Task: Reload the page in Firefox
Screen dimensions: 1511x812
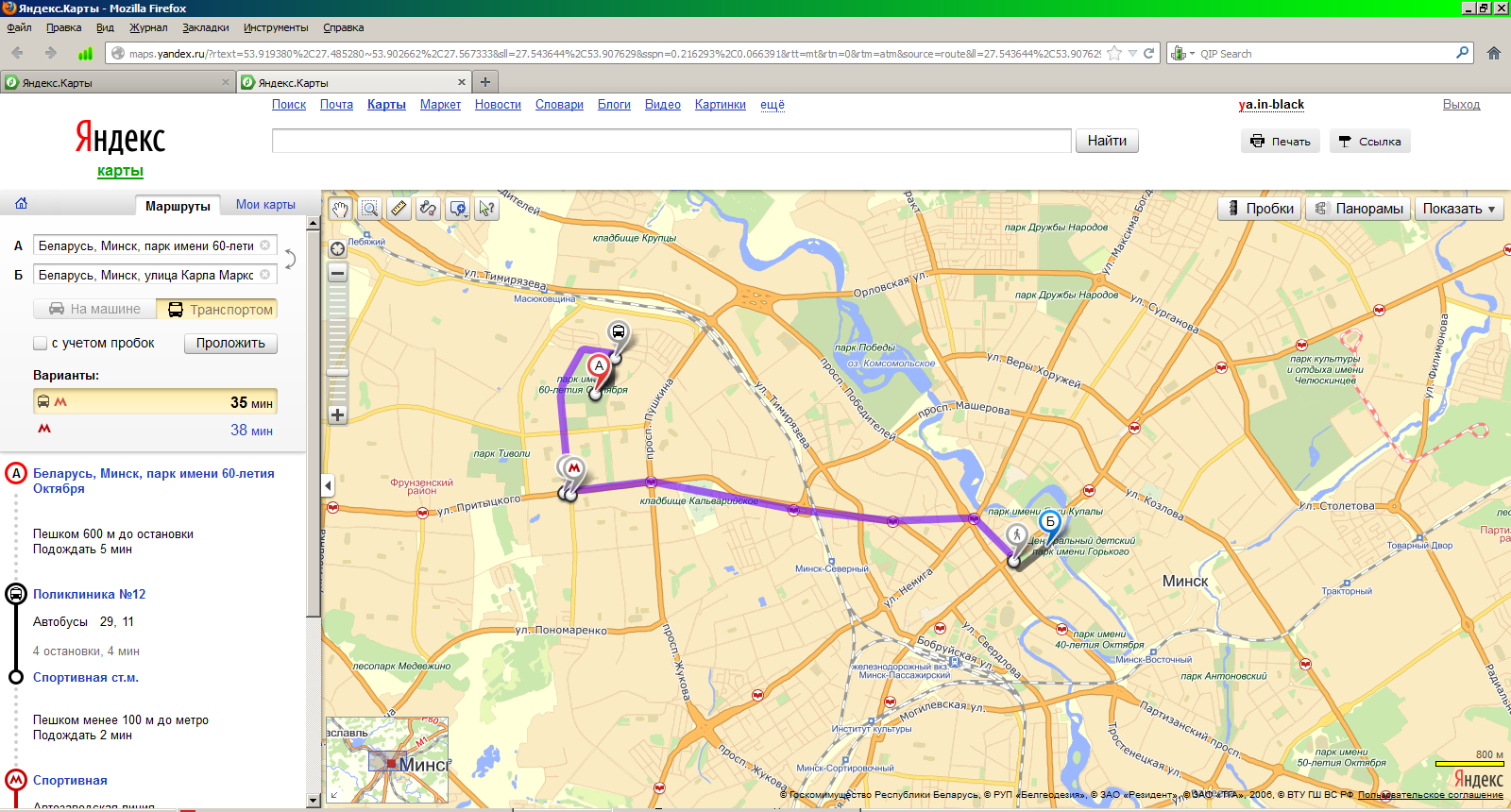Action: pyautogui.click(x=1149, y=53)
